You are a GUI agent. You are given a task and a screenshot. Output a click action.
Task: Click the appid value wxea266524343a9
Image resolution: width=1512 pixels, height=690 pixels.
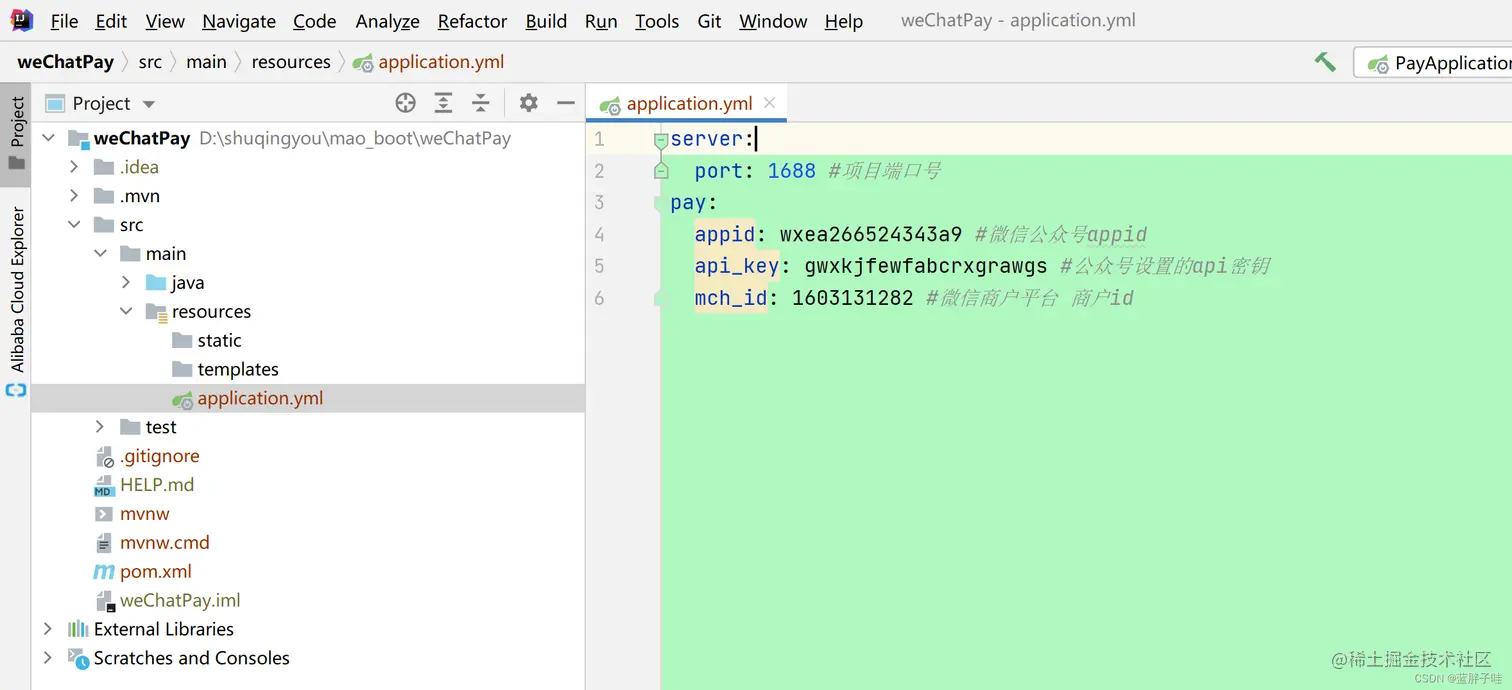871,235
